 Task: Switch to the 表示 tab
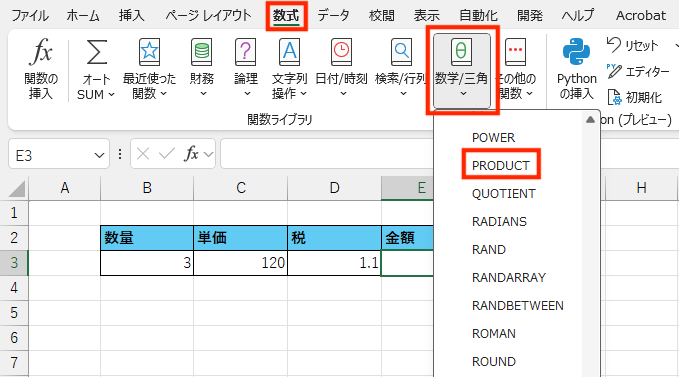(x=427, y=16)
